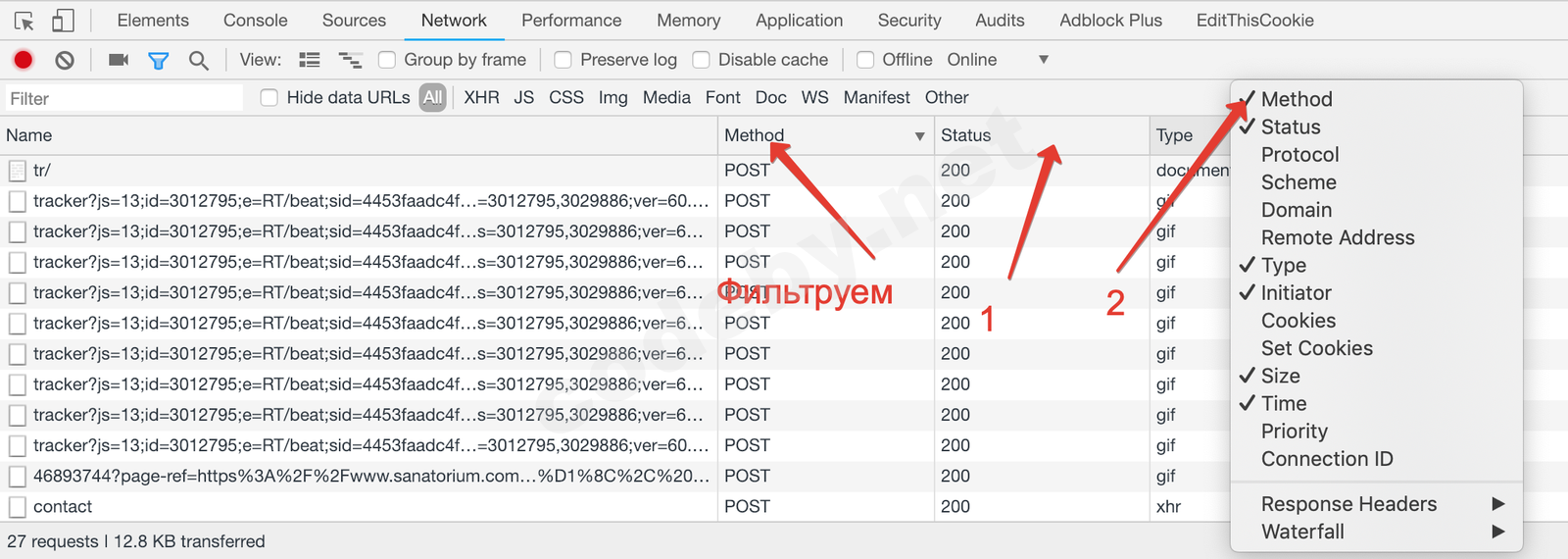This screenshot has height=559, width=1568.
Task: Tick the Hide data URLs checkbox
Action: [x=269, y=97]
